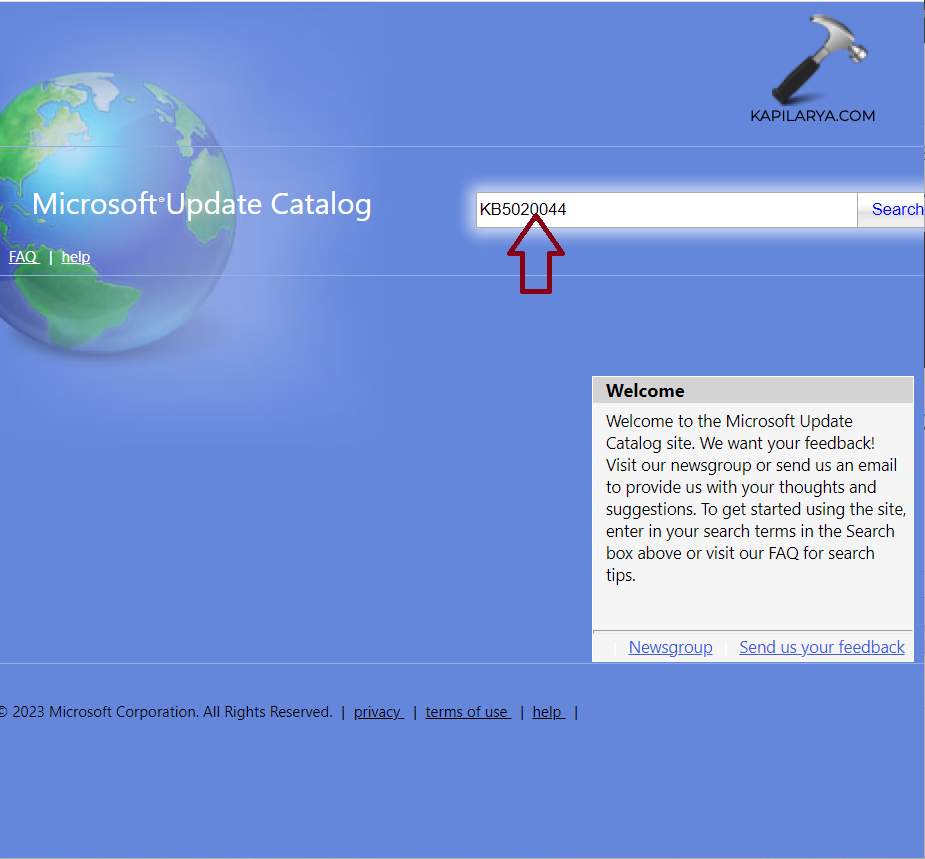Click the Microsoft Update Catalog title
Screen dimensions: 925x859
(202, 205)
